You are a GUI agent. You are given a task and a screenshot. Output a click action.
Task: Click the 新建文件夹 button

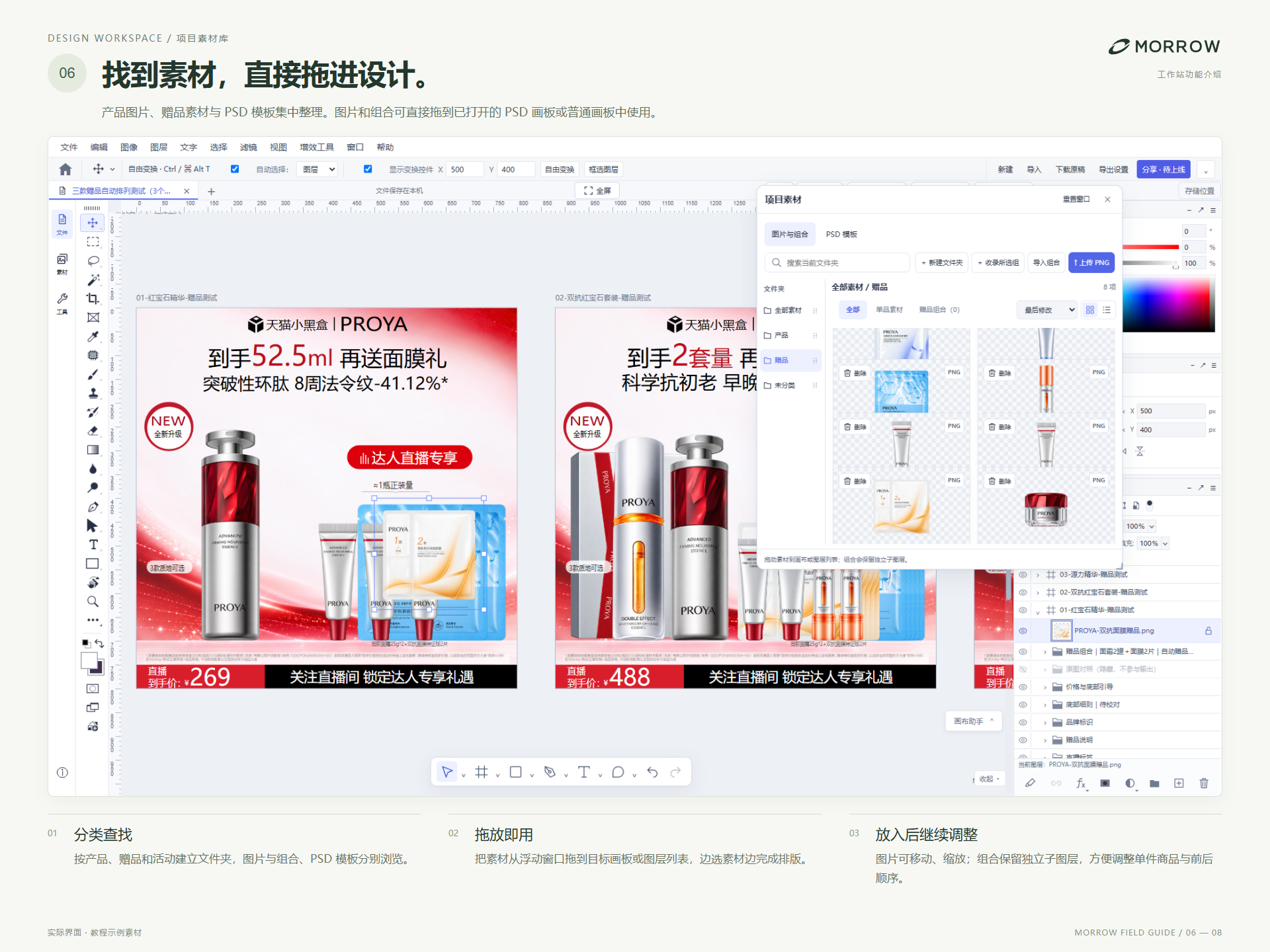point(942,262)
